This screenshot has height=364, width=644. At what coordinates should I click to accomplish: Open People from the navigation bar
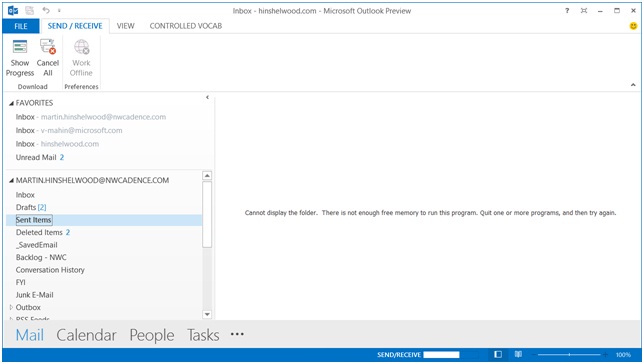point(152,335)
